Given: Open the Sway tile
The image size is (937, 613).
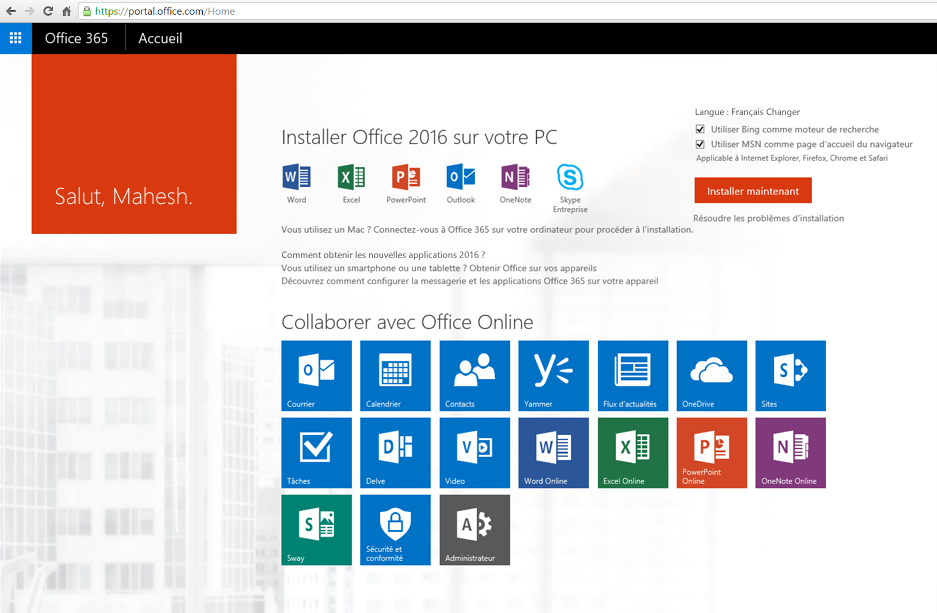Looking at the screenshot, I should click(x=317, y=530).
